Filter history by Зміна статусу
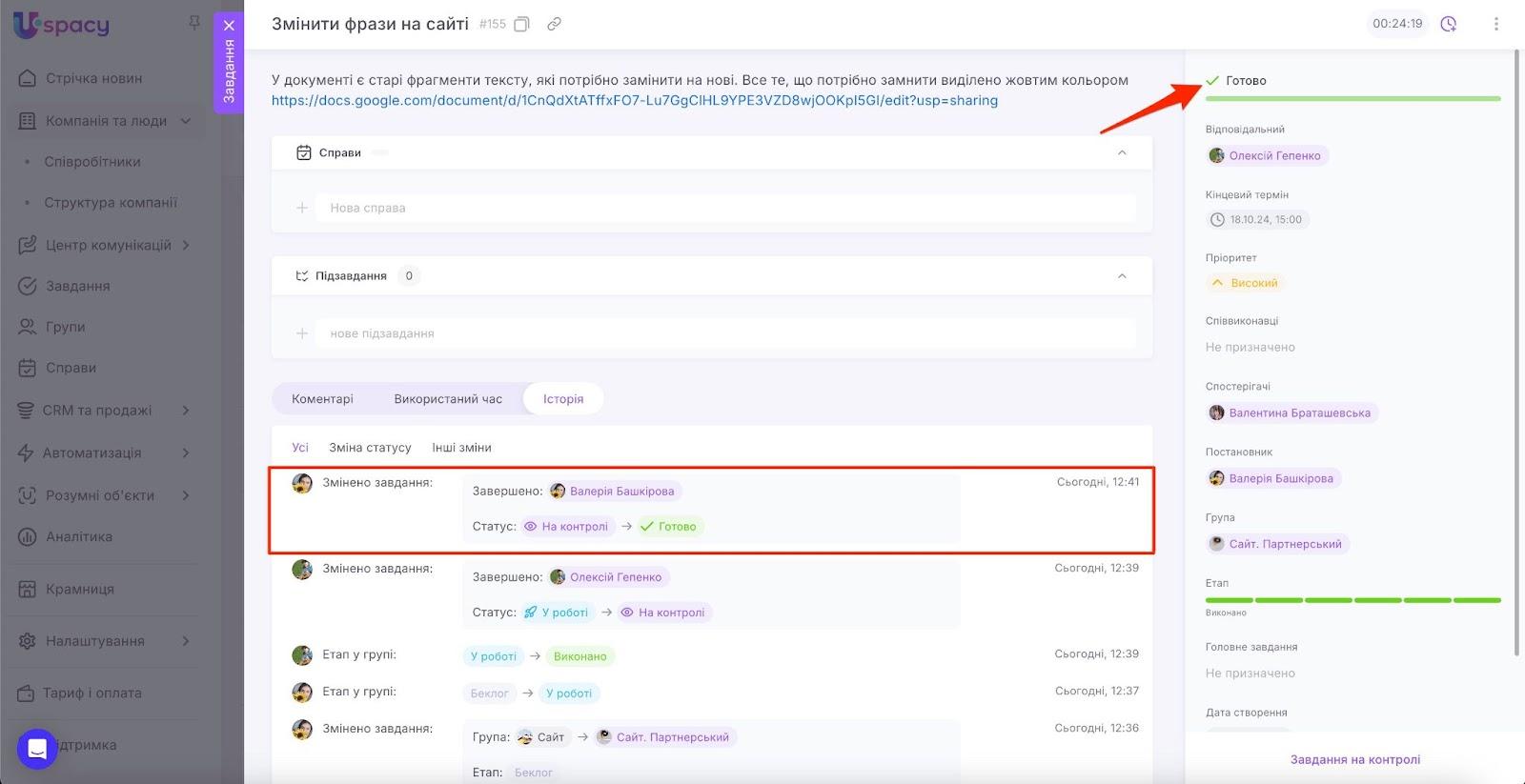The image size is (1525, 784). [x=370, y=448]
